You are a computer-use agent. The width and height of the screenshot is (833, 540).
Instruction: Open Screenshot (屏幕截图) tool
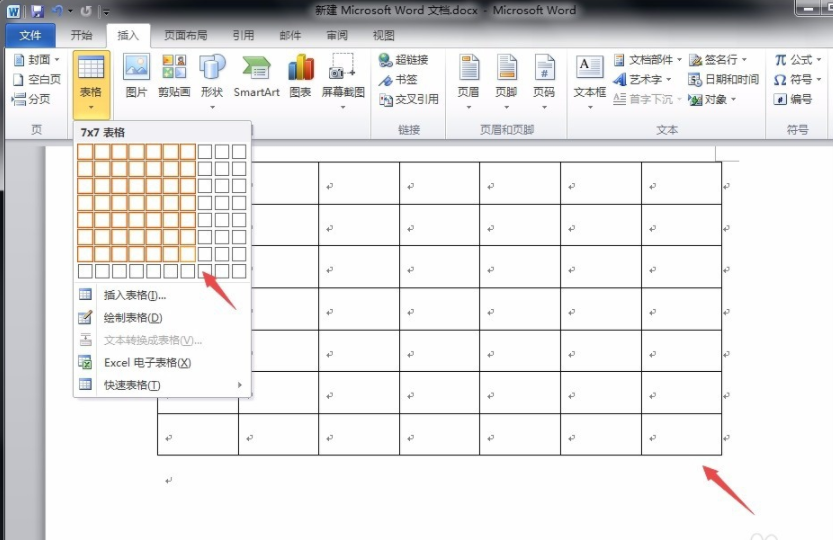343,81
